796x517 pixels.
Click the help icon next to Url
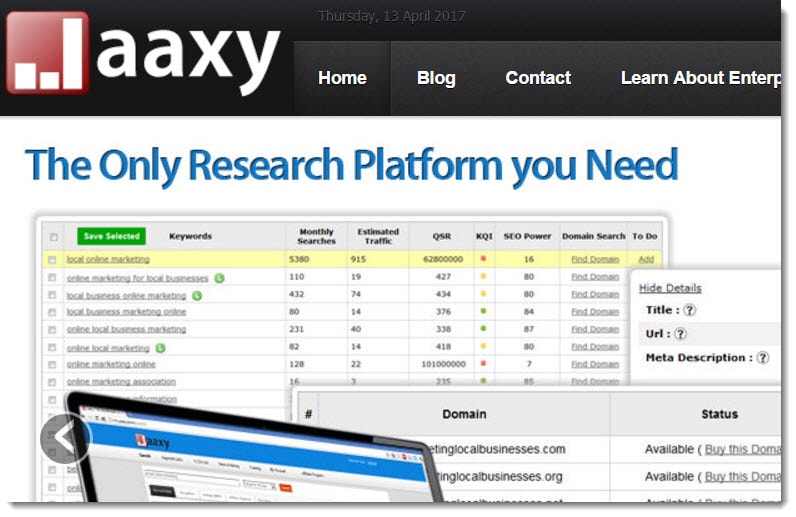[x=680, y=334]
